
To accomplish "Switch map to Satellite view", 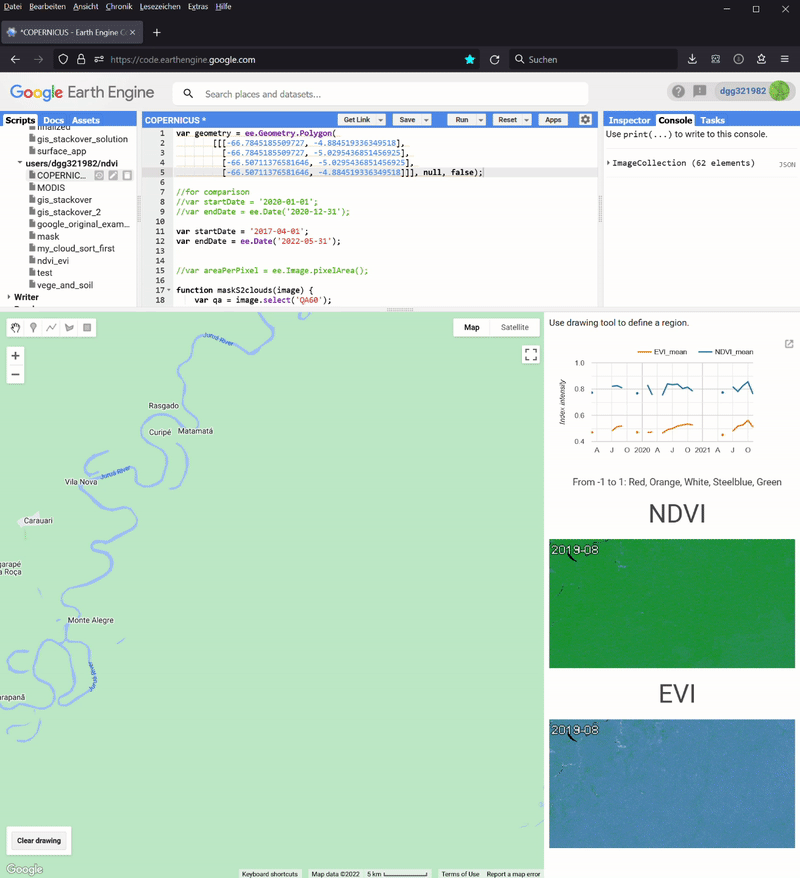I will pyautogui.click(x=514, y=327).
